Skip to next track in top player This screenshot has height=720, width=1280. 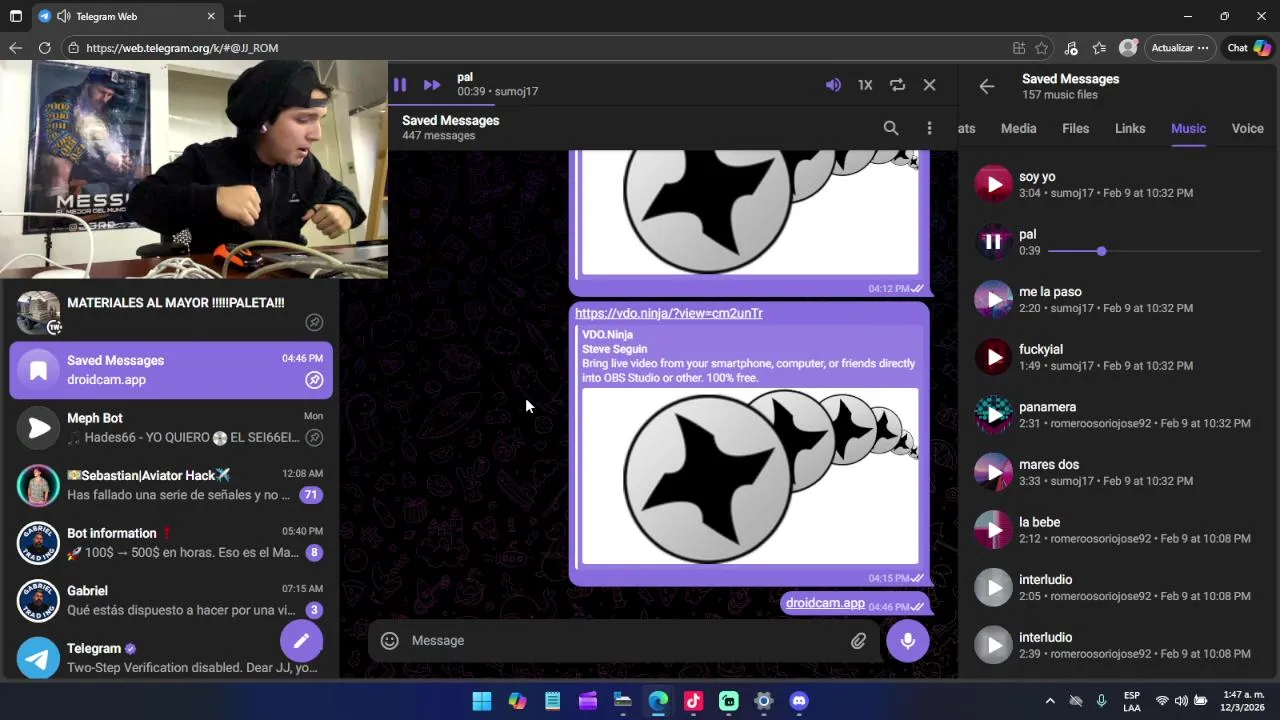coord(432,85)
